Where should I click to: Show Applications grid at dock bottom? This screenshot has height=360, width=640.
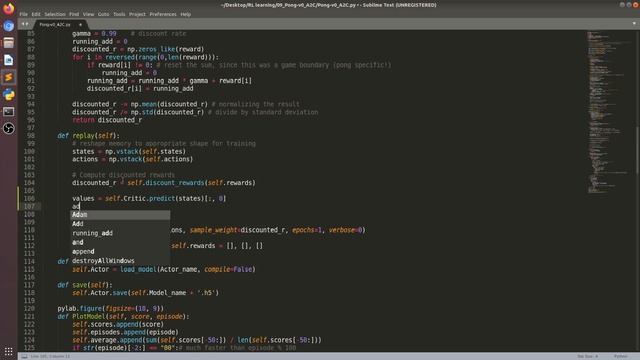(9, 351)
